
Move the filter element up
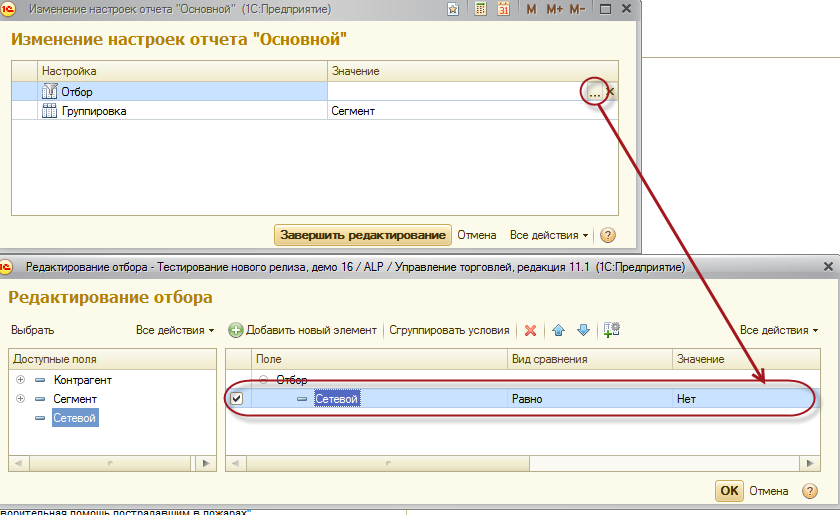[x=558, y=330]
